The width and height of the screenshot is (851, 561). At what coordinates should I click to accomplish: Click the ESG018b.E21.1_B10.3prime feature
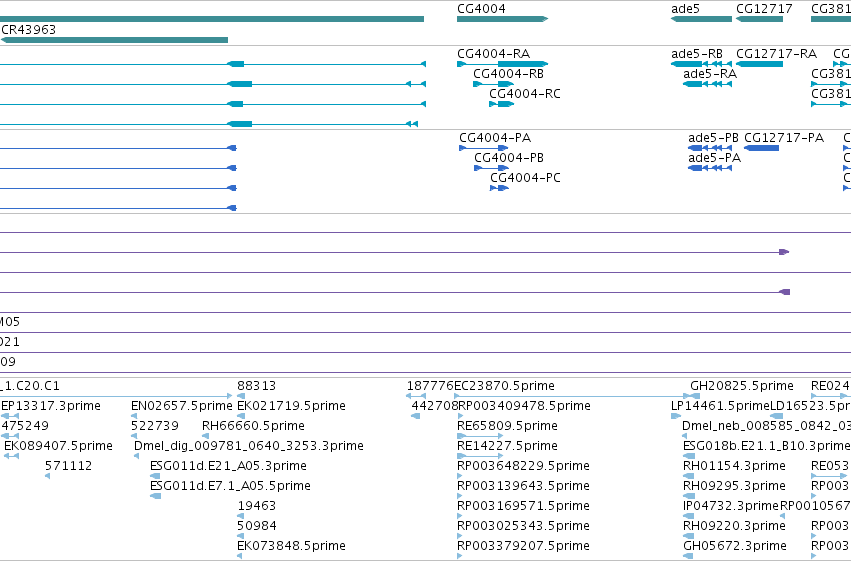click(x=688, y=456)
